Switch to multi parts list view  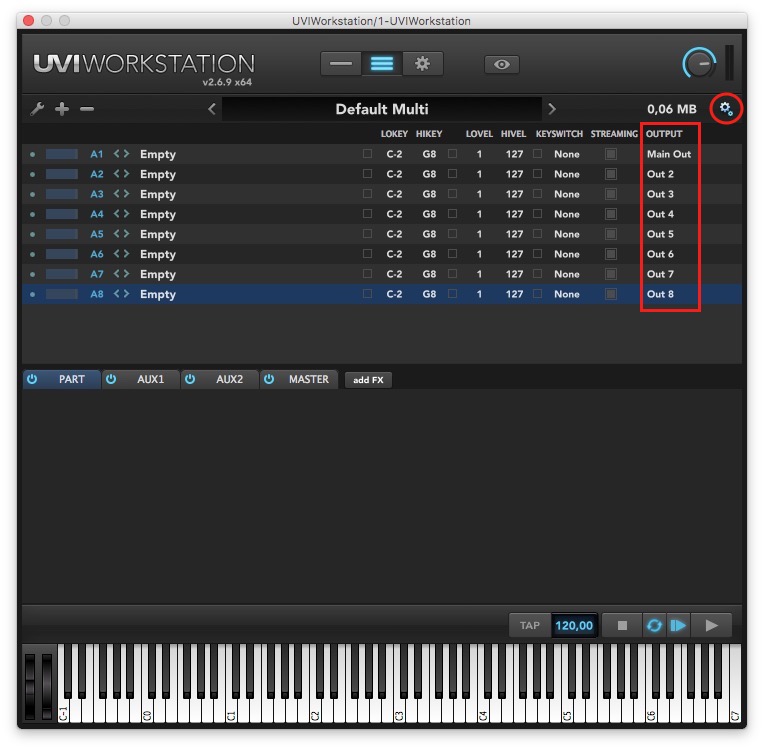coord(382,64)
